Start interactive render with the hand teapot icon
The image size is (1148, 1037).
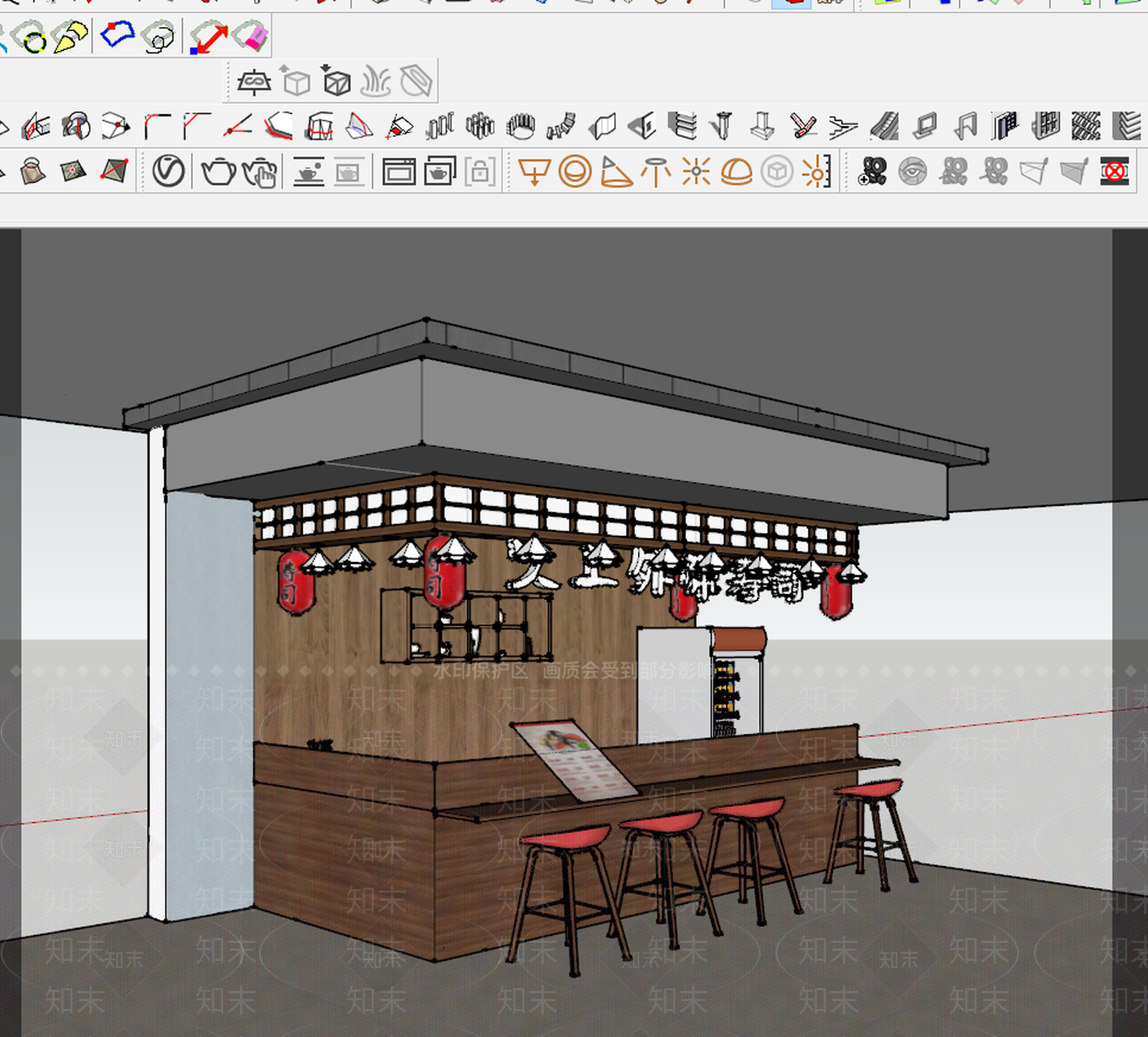tap(260, 172)
